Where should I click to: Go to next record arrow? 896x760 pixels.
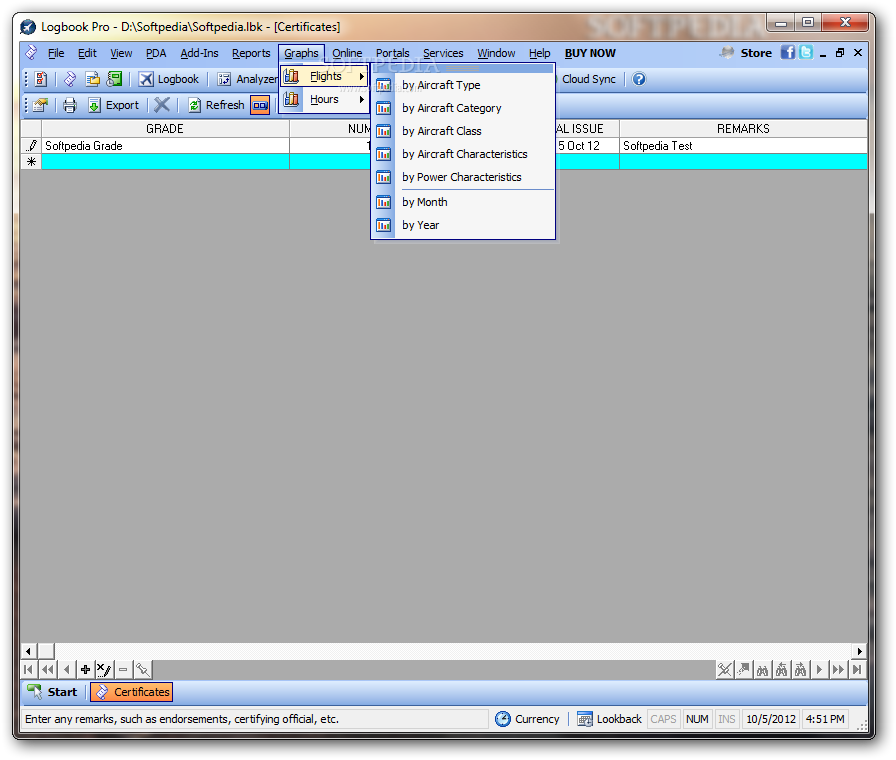[819, 669]
